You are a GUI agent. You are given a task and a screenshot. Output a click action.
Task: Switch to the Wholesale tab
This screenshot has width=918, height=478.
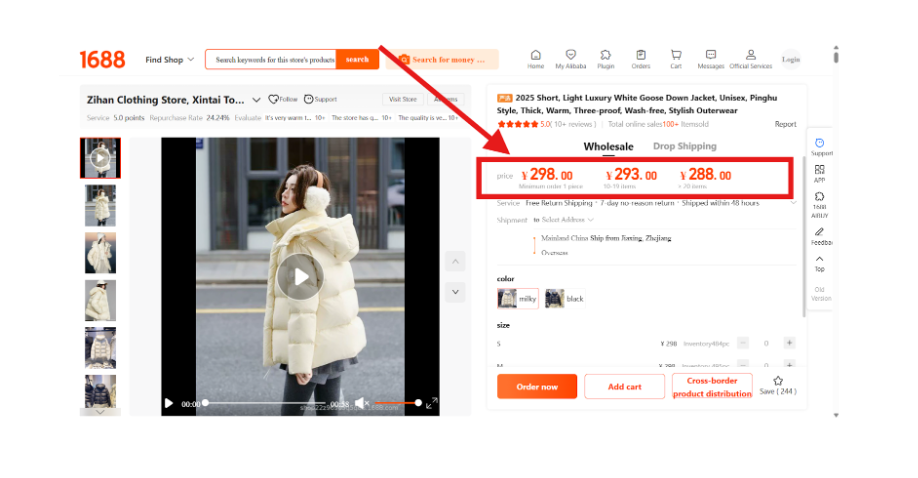click(x=608, y=146)
